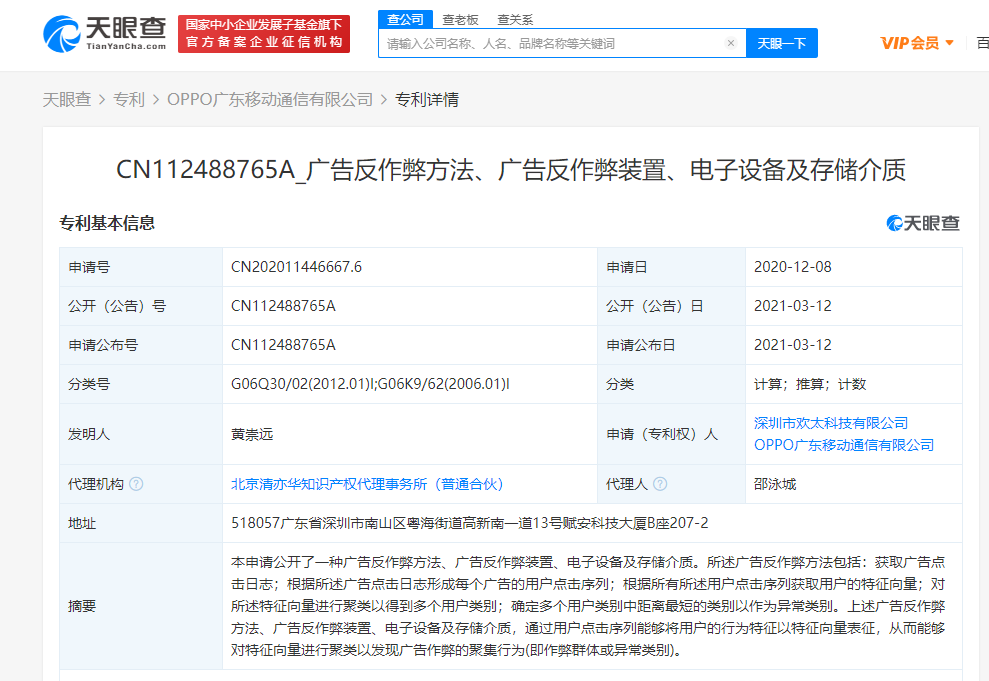Click 专利详情 breadcrumb text

427,100
